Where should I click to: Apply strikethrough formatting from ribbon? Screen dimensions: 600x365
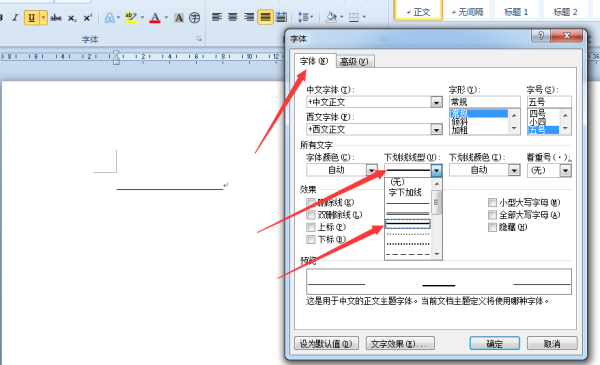click(56, 18)
